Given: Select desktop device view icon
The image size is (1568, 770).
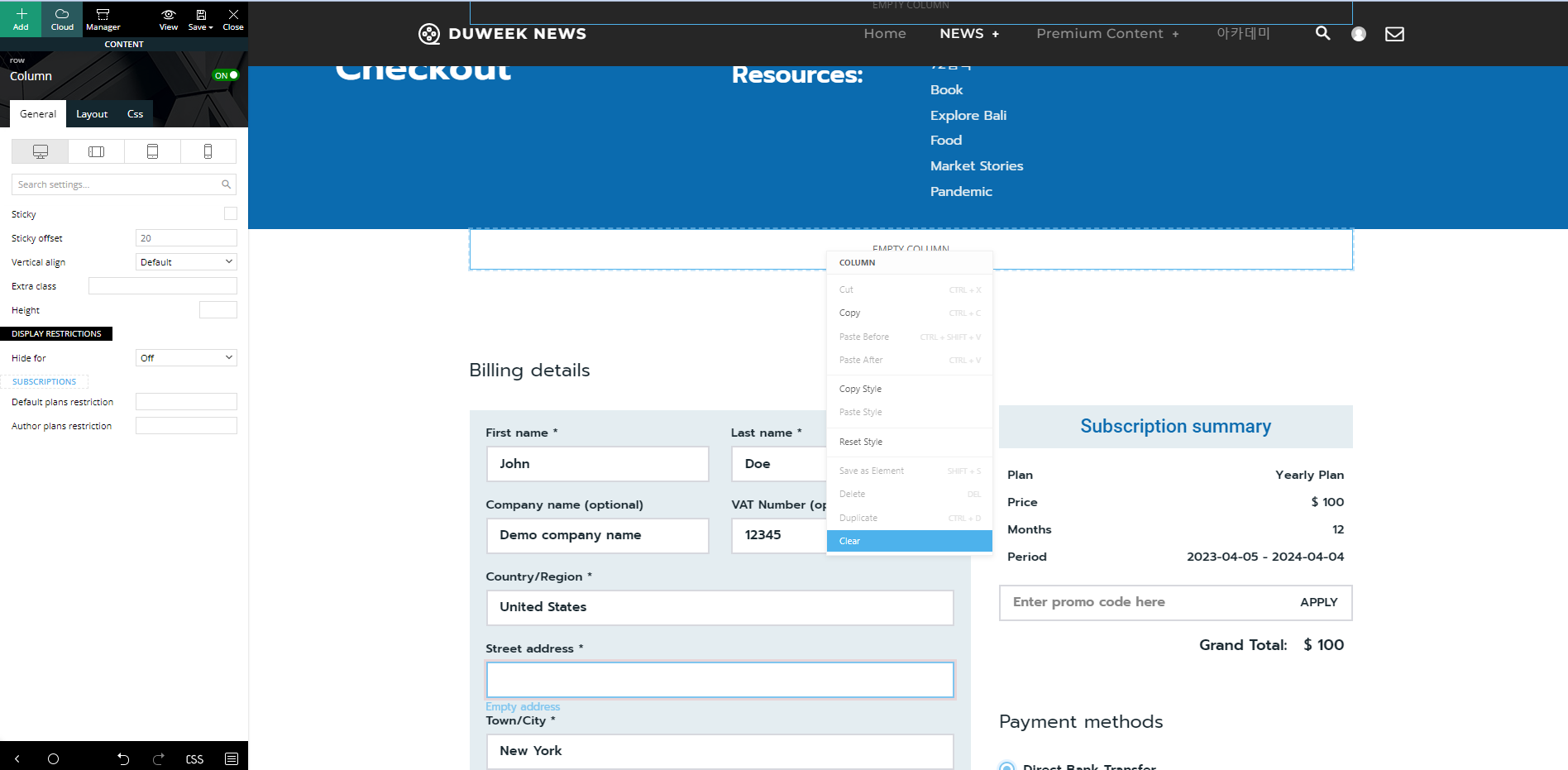Looking at the screenshot, I should tap(41, 151).
